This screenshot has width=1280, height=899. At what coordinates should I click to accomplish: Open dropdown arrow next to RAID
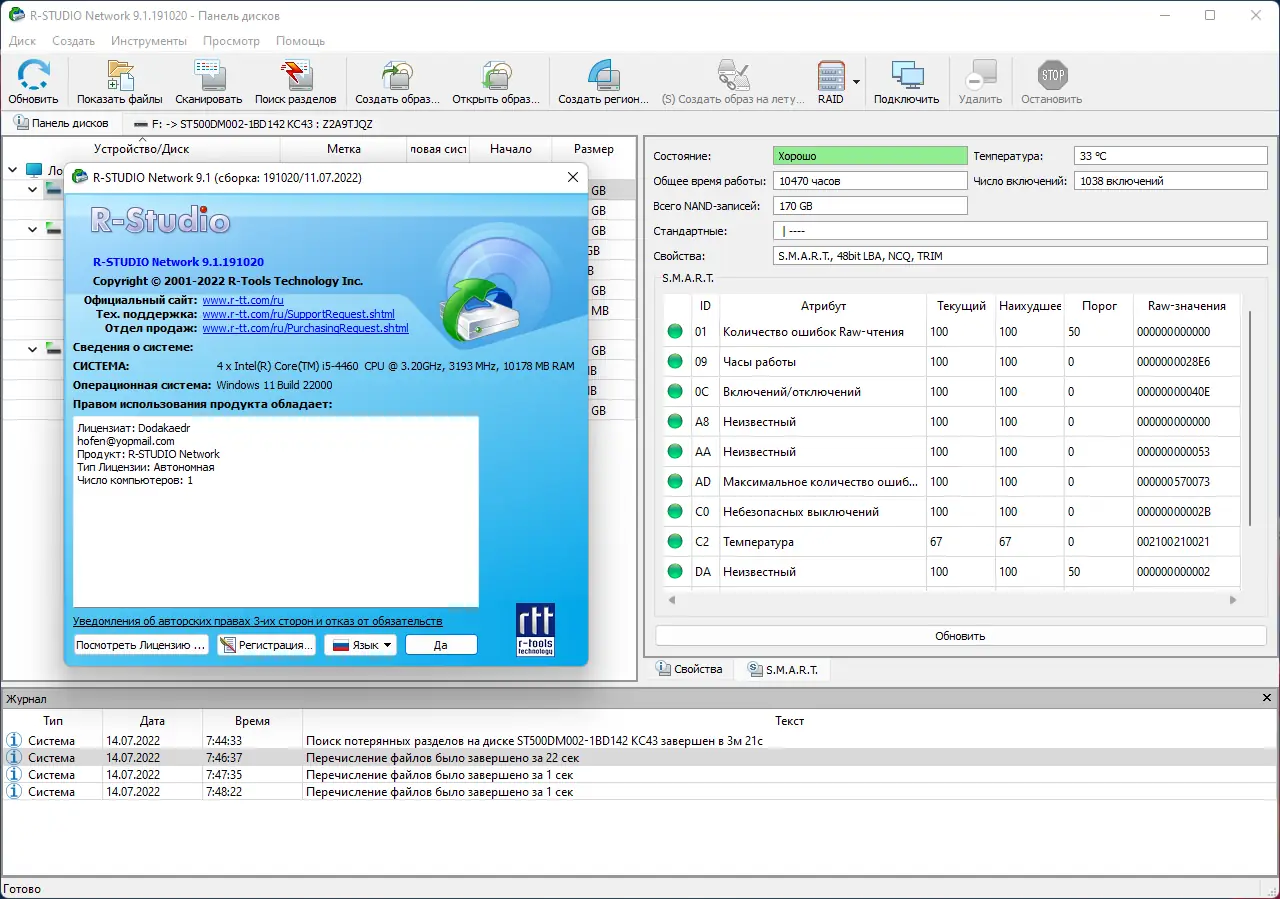(856, 81)
